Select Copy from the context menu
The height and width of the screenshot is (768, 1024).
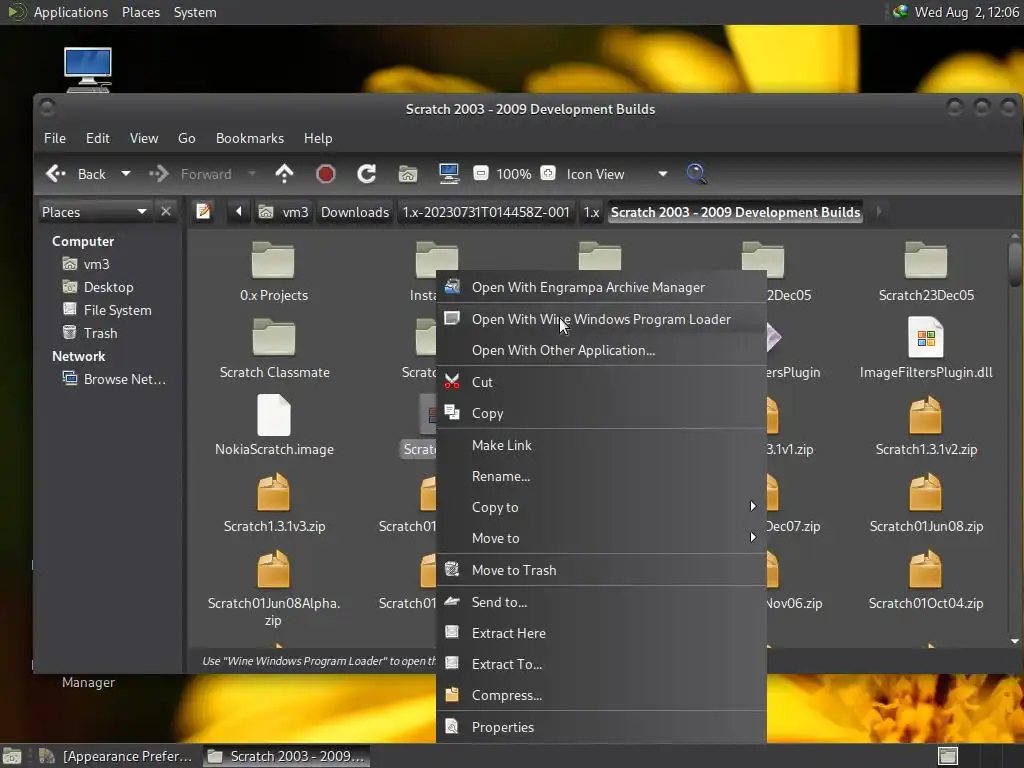(601, 413)
